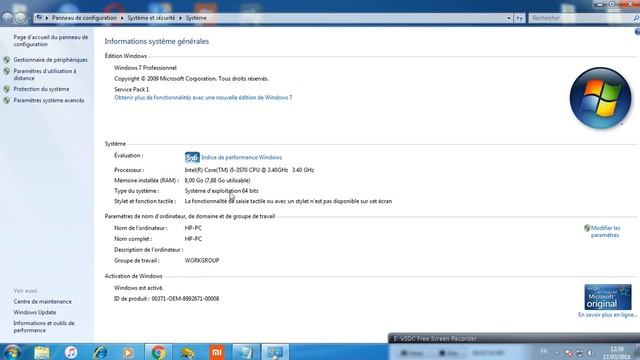Screen dimensions: 640x360
Task: Select the Control Panel System taskbar button
Action: (x=275, y=352)
